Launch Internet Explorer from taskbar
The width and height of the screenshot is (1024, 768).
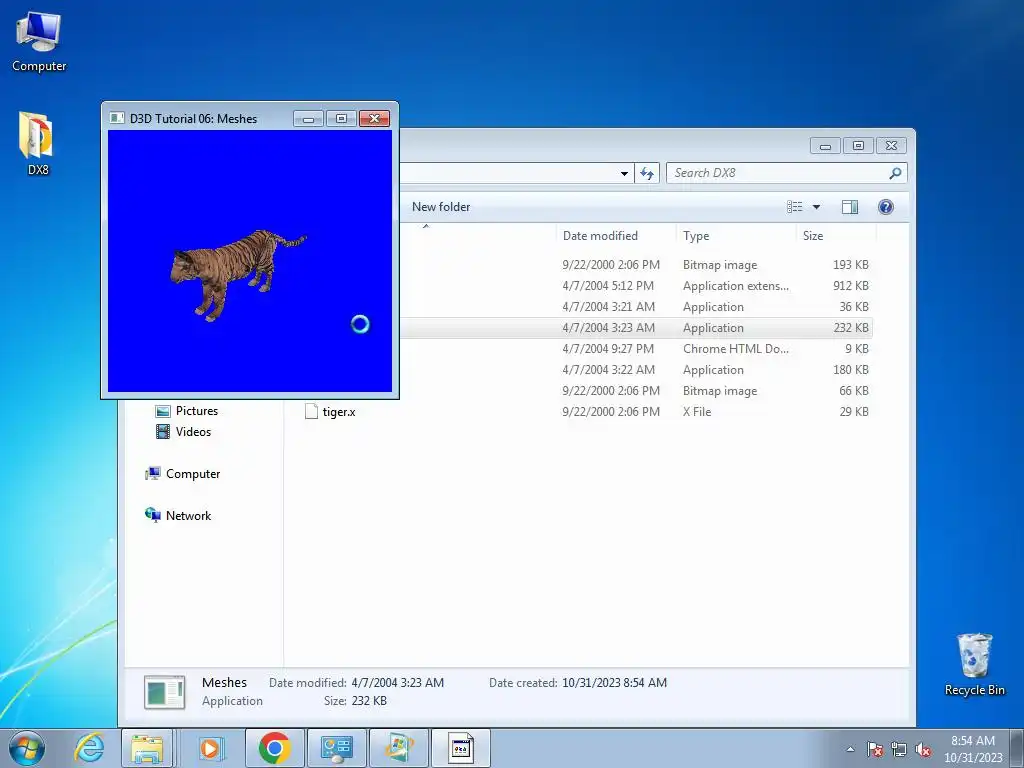click(x=89, y=748)
